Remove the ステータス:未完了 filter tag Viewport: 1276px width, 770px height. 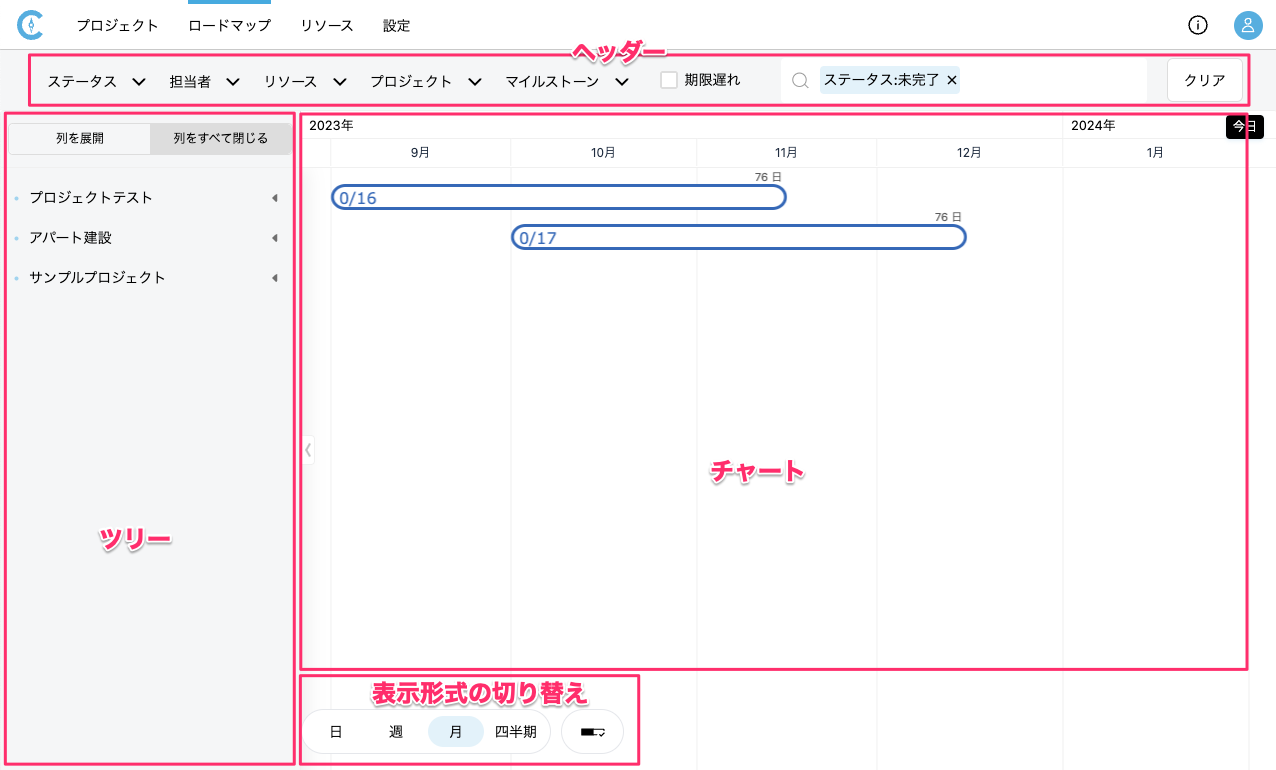coord(952,80)
